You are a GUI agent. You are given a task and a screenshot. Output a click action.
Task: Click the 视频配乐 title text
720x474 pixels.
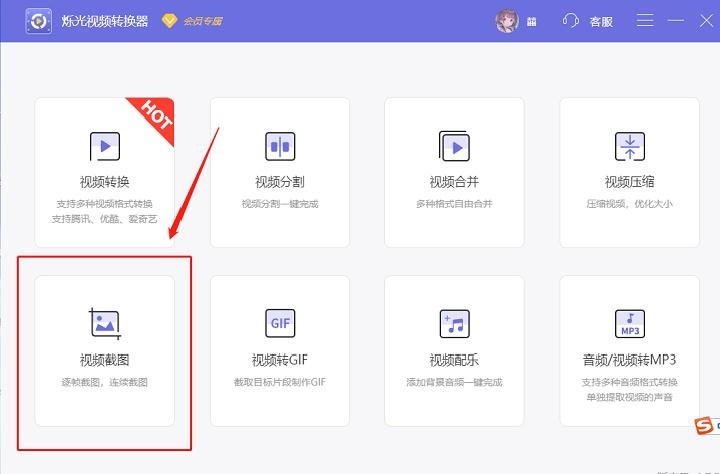pos(454,360)
